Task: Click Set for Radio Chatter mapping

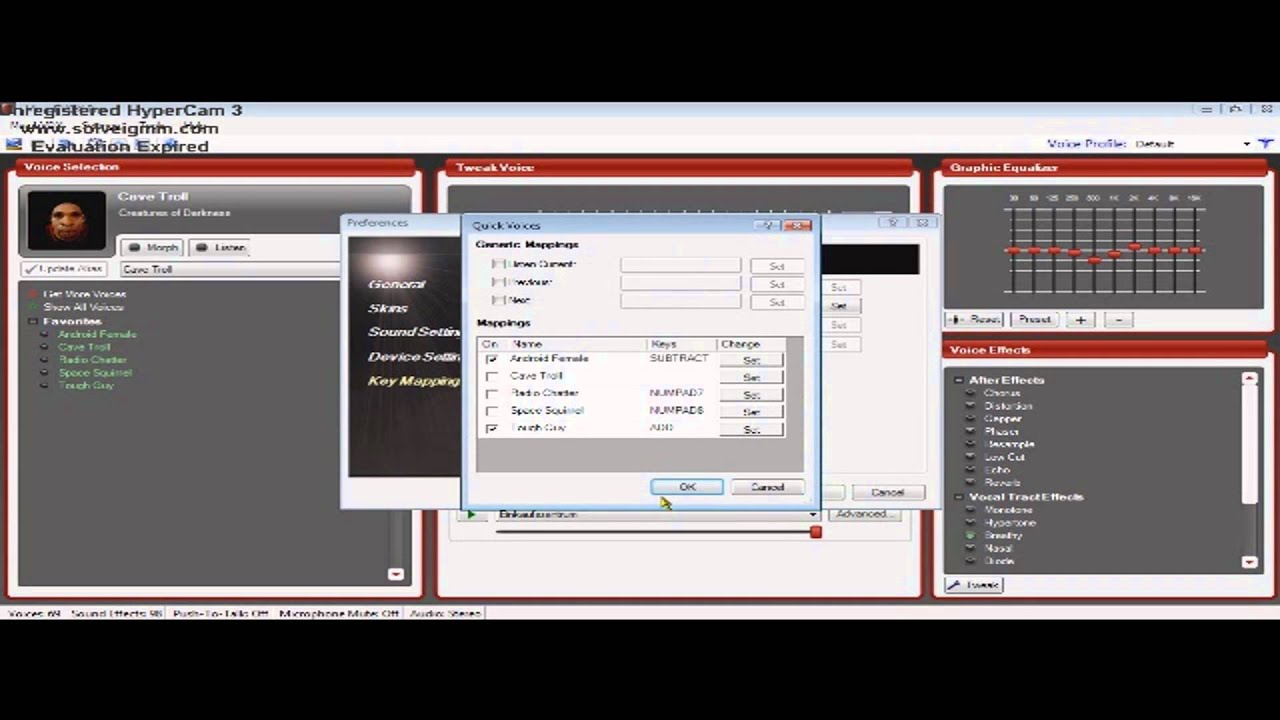Action: (751, 395)
